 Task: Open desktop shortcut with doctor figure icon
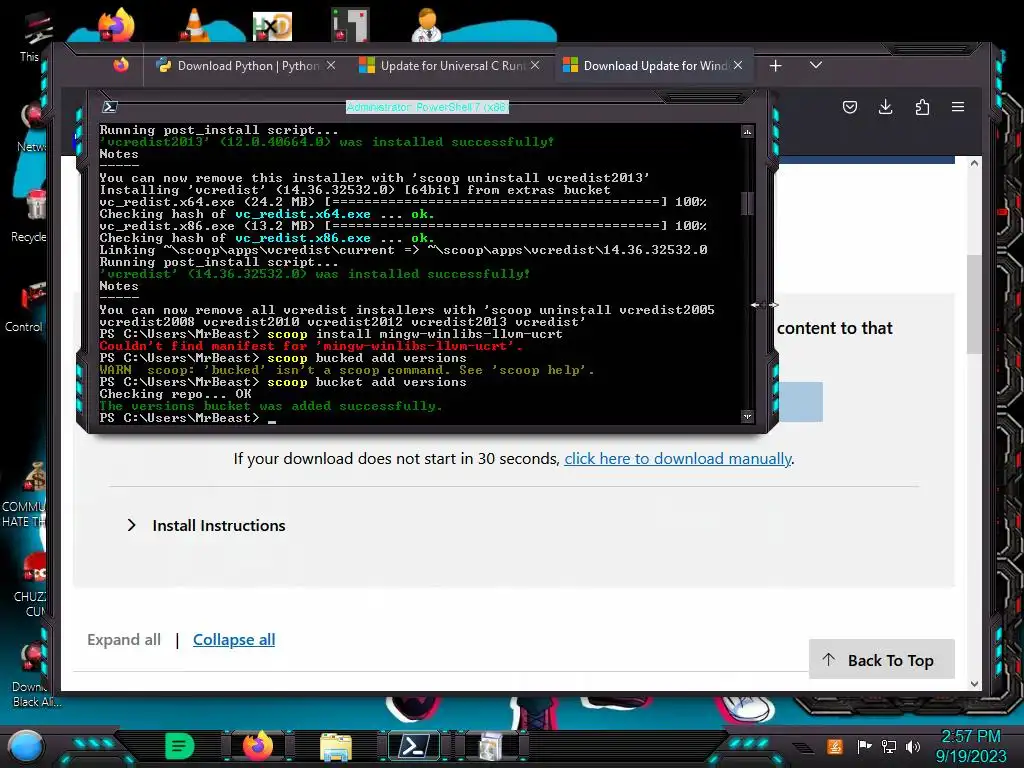426,26
